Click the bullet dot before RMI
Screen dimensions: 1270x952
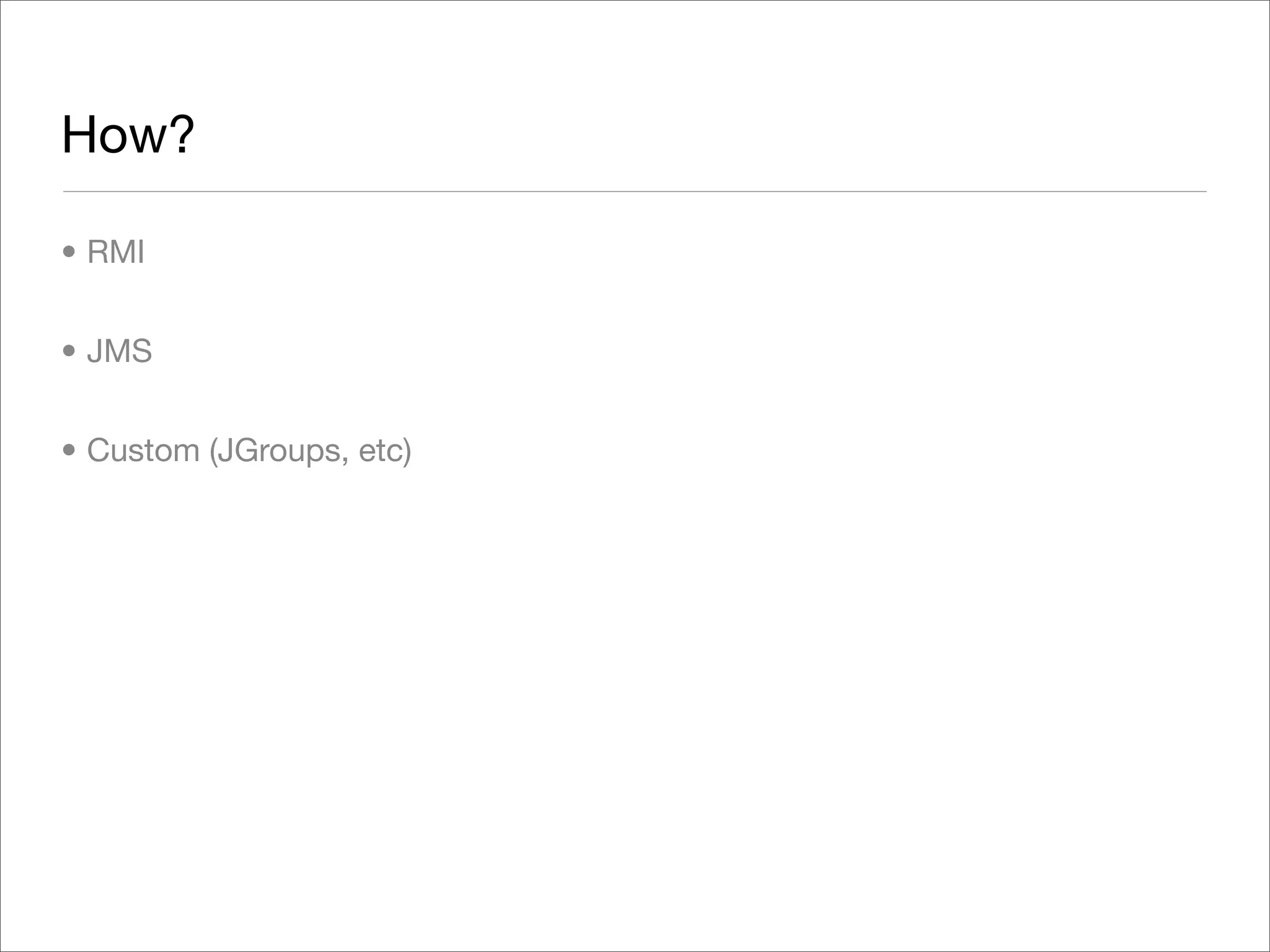click(69, 252)
